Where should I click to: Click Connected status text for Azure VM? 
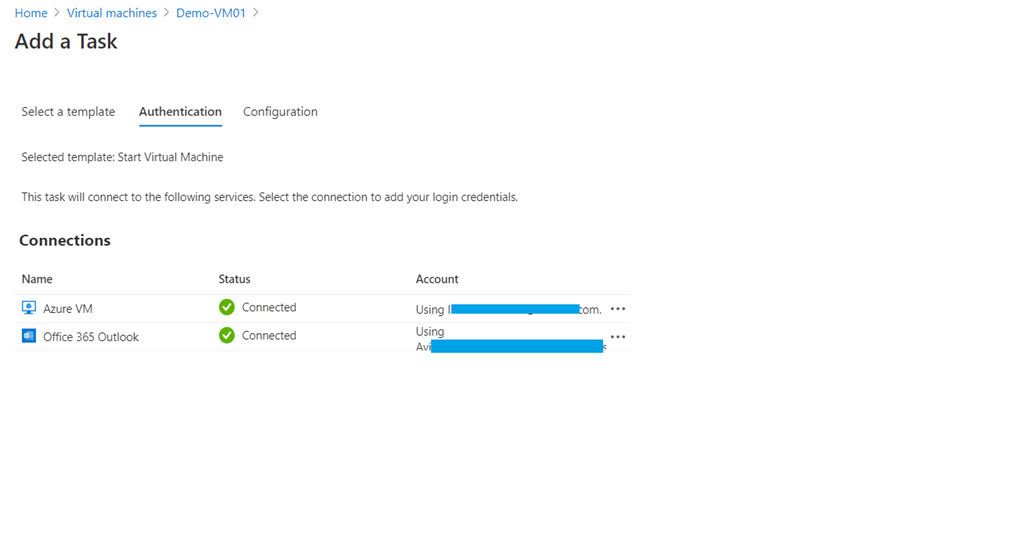coord(269,307)
